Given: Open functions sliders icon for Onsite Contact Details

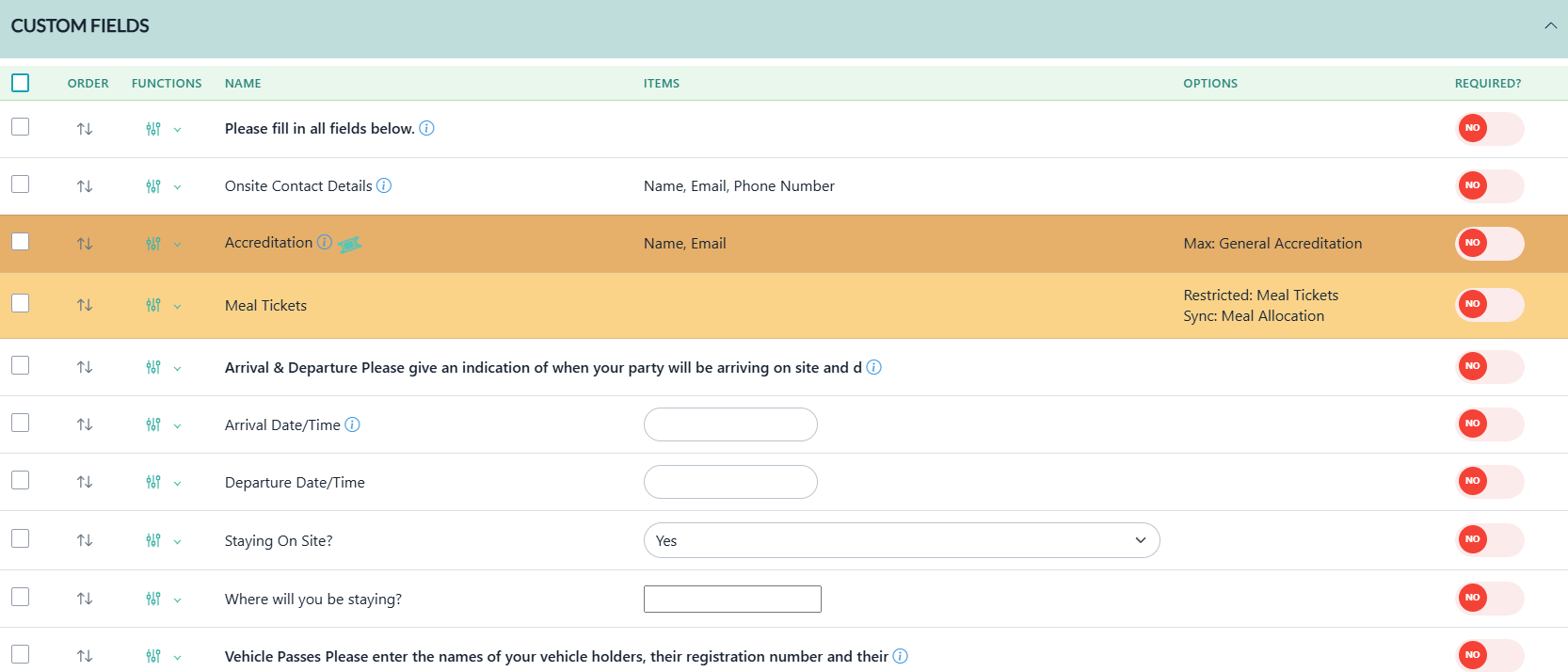Looking at the screenshot, I should tap(153, 186).
